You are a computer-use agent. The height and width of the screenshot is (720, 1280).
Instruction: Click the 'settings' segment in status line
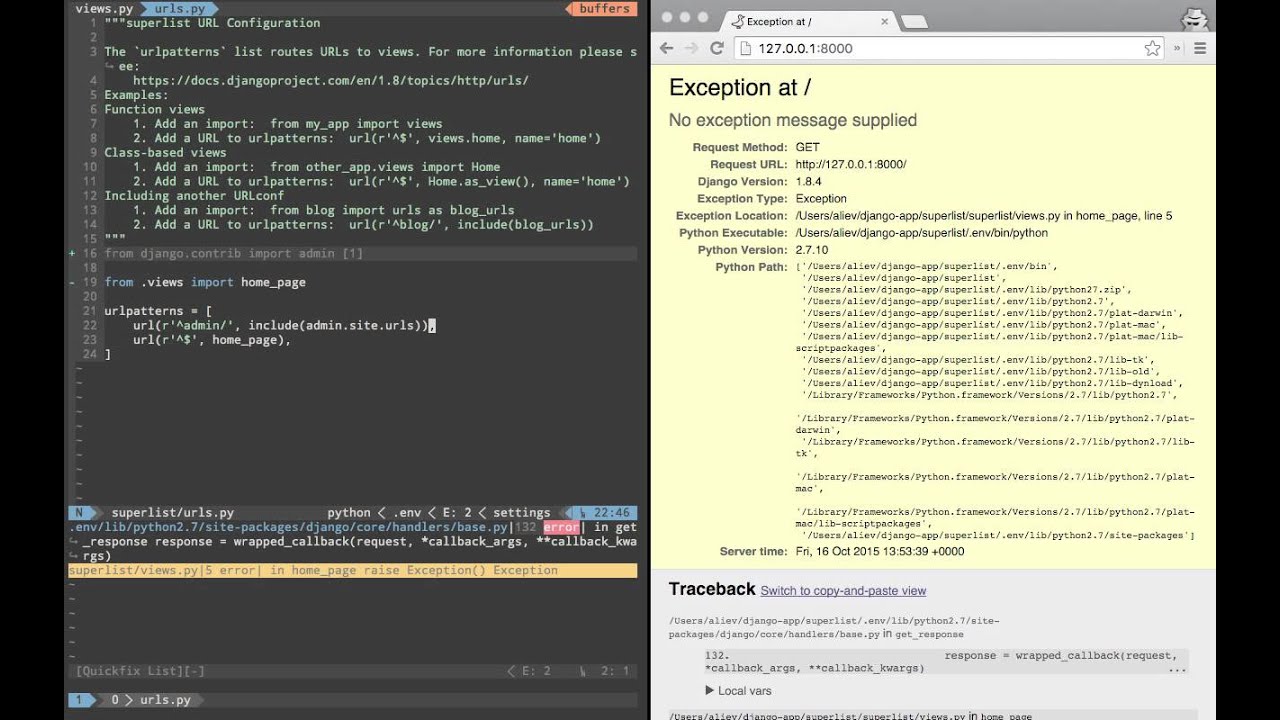coord(521,512)
